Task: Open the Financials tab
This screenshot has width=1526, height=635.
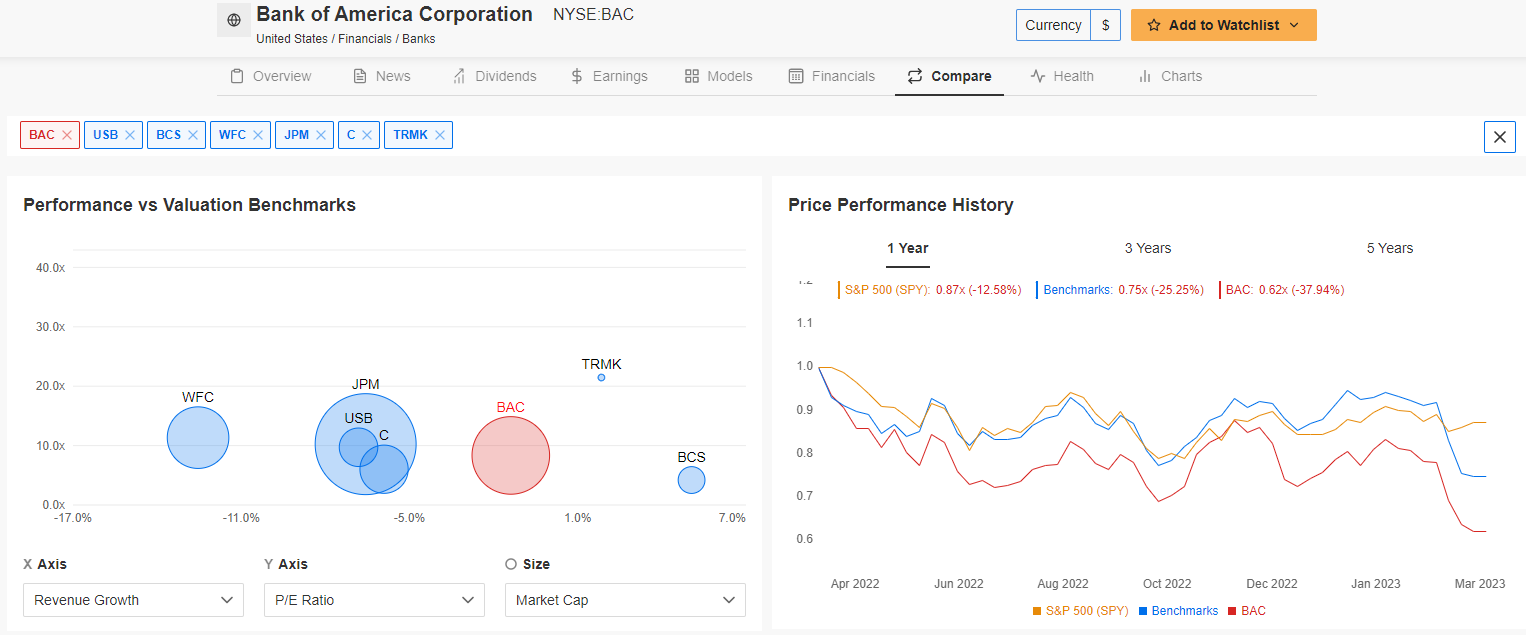Action: 832,76
